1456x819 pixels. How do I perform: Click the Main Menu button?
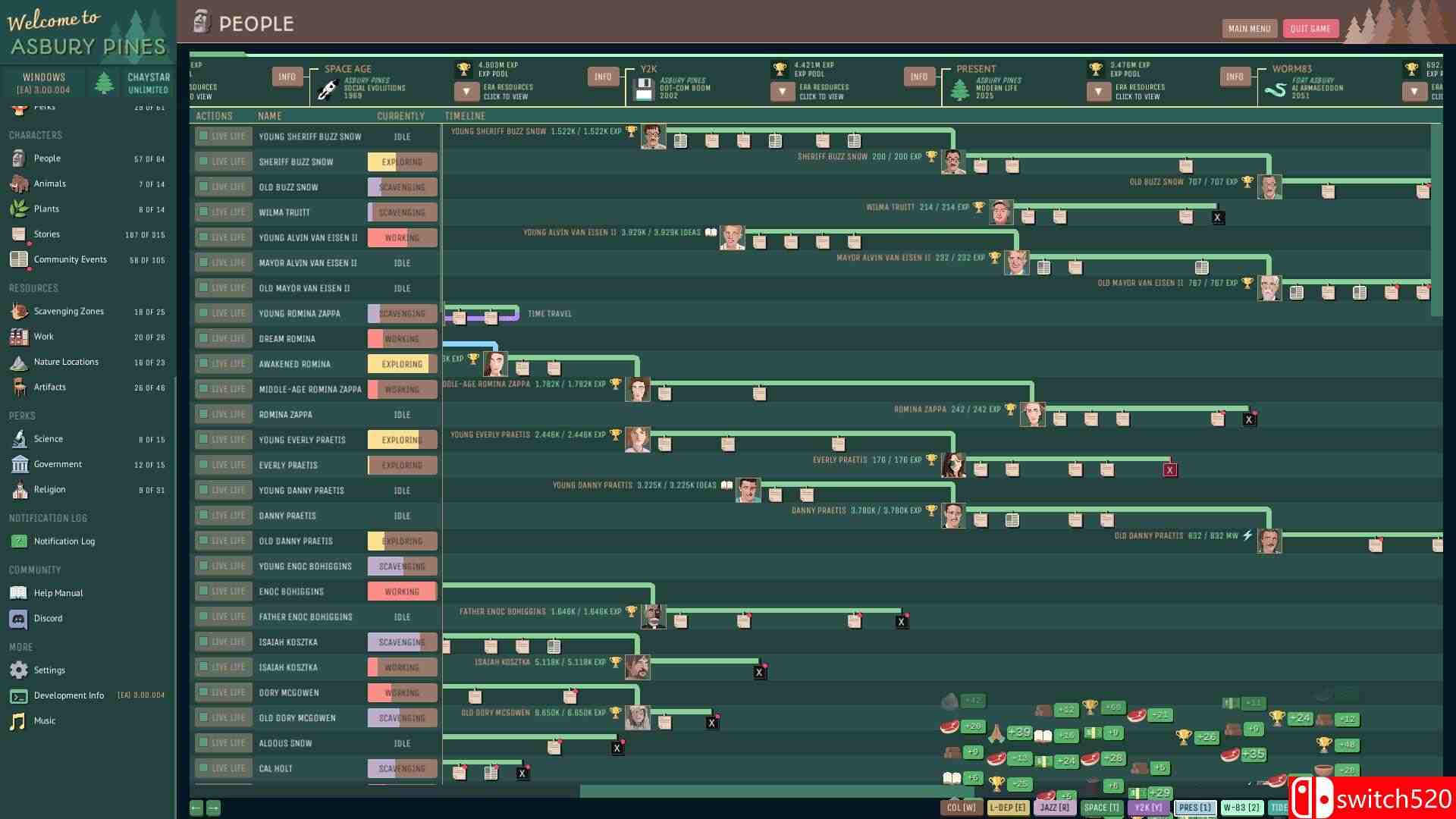(x=1249, y=29)
